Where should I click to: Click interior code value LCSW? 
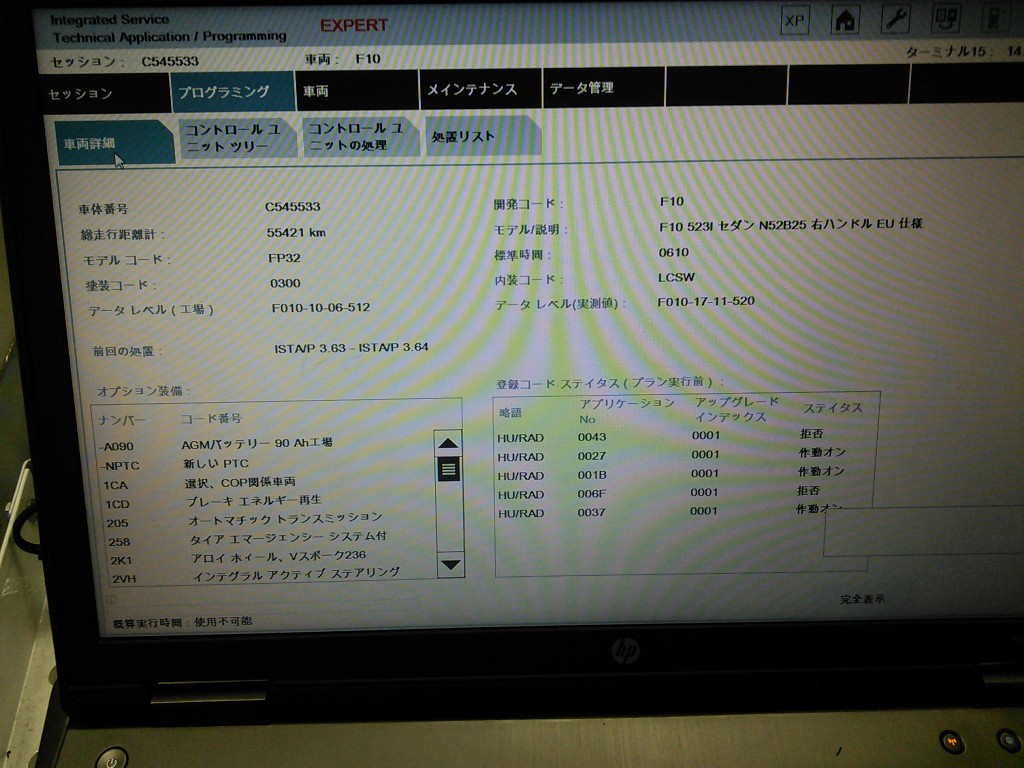point(676,277)
